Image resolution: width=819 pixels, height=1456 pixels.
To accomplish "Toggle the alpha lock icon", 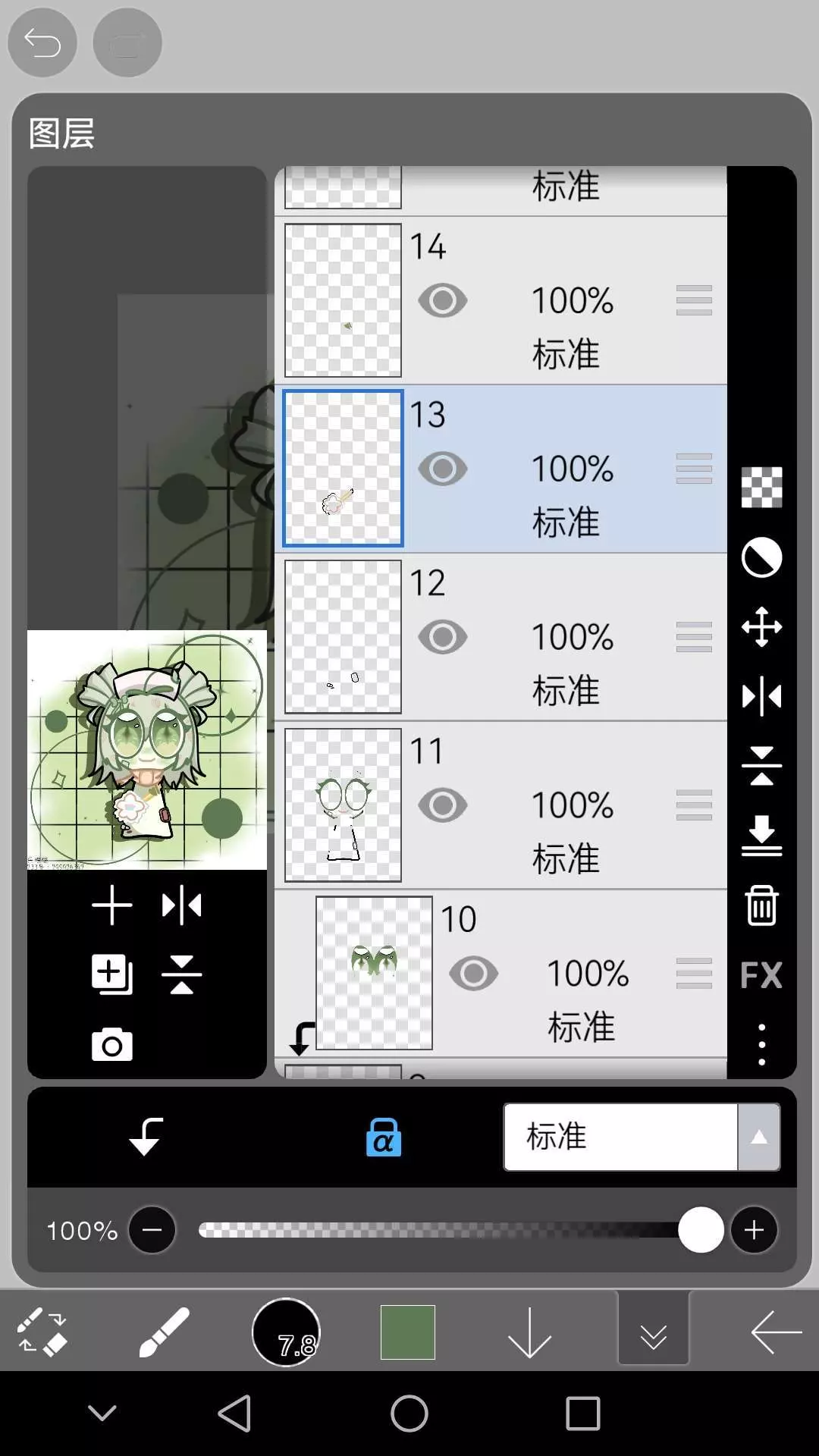I will pyautogui.click(x=384, y=1137).
